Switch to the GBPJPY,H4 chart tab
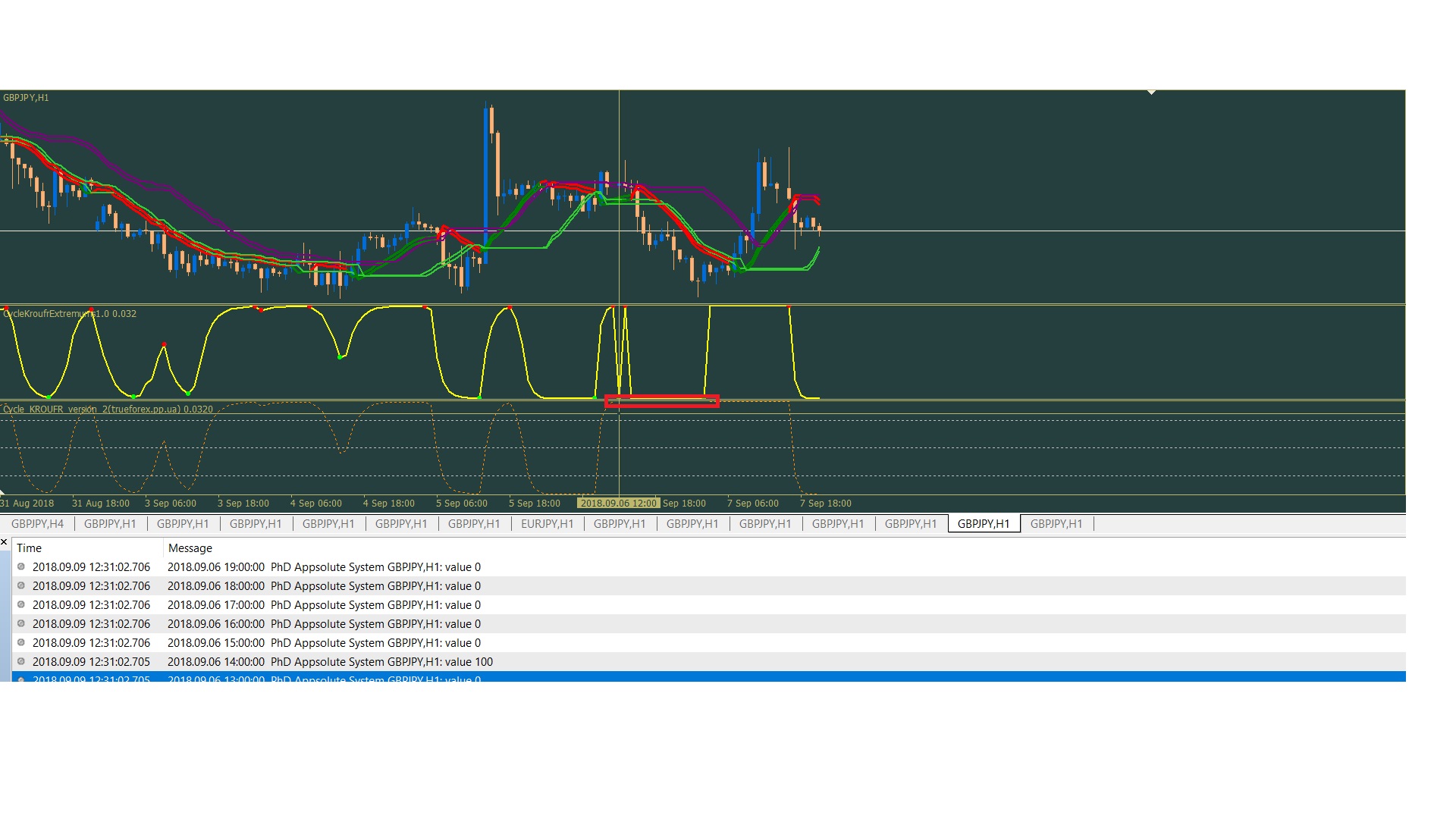The image size is (1456, 819). click(37, 524)
